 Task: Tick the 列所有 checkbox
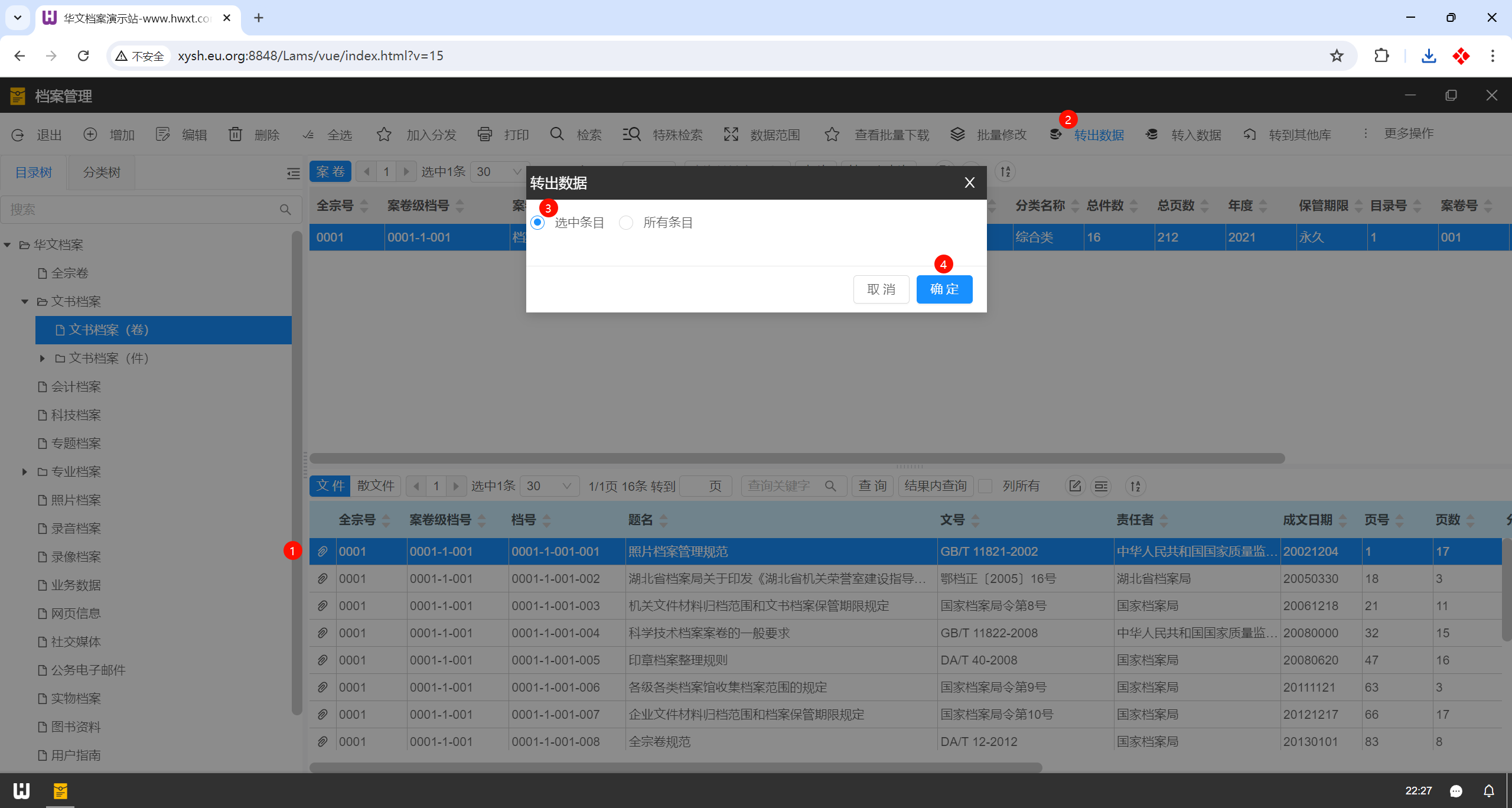tap(985, 486)
